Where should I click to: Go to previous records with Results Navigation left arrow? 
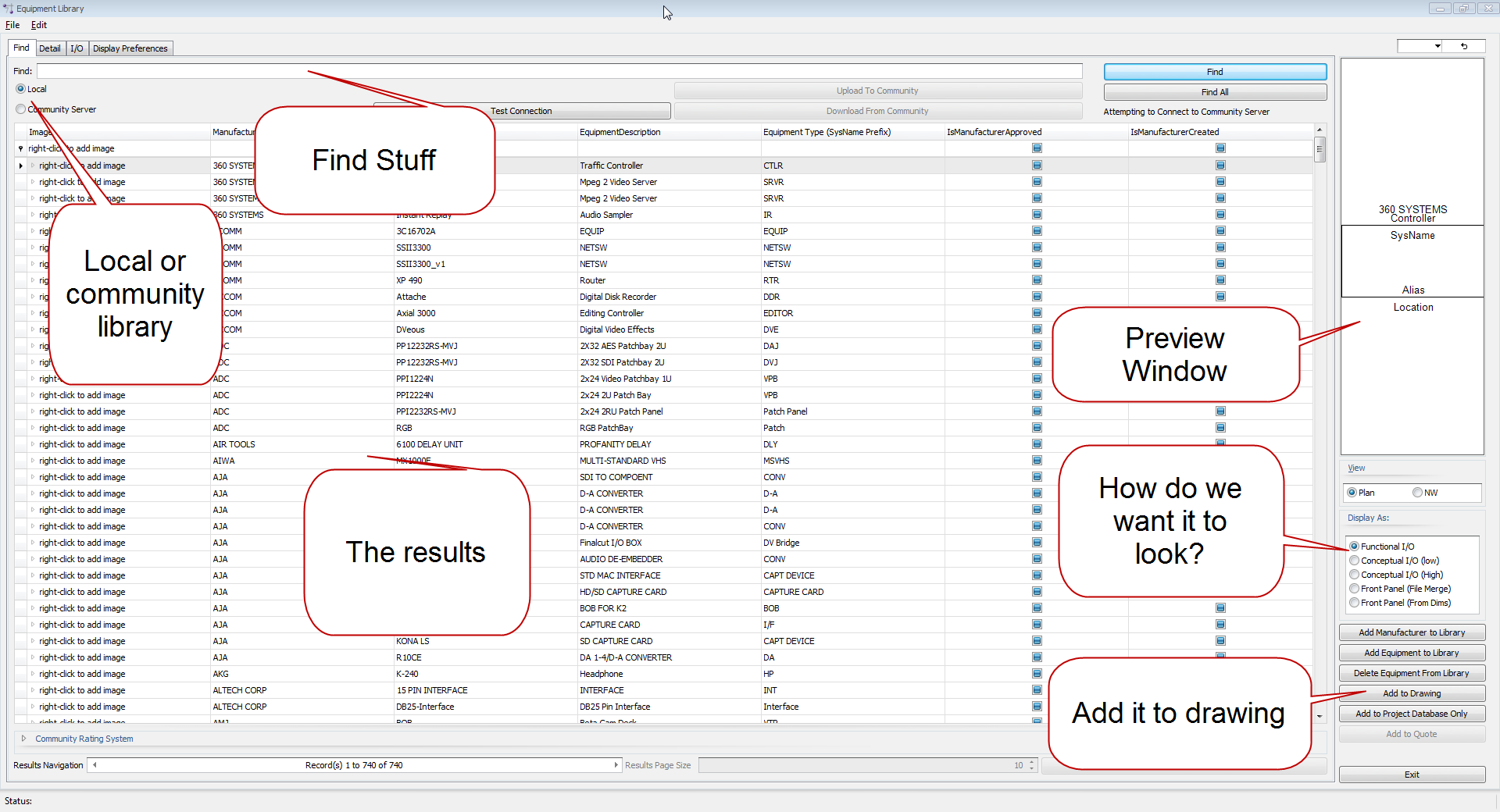tap(95, 765)
